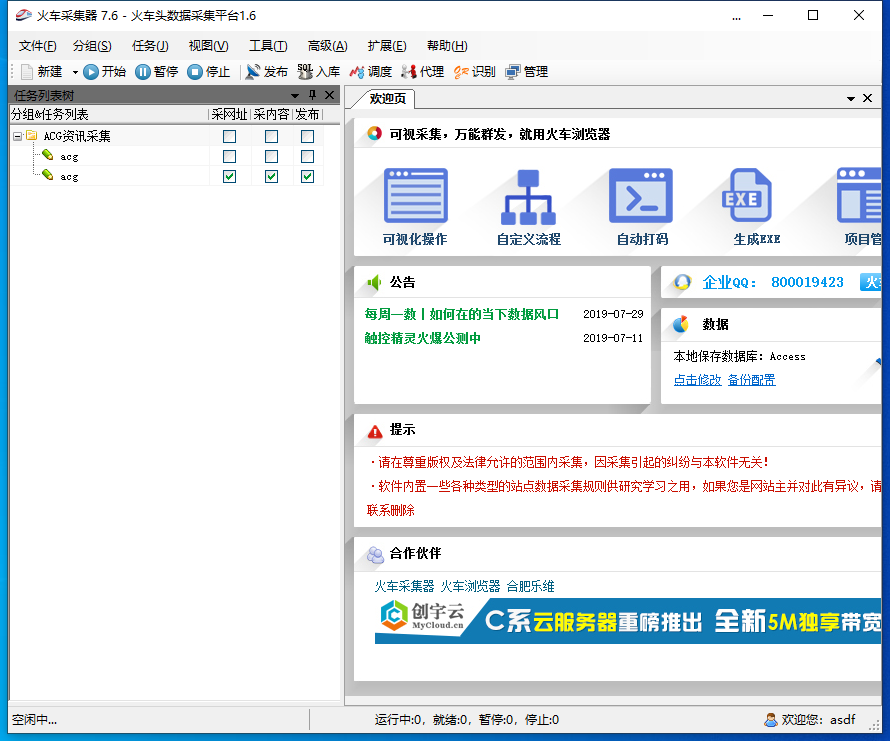Check 发布 on the unchecked acg task
The width and height of the screenshot is (890, 741).
(307, 156)
